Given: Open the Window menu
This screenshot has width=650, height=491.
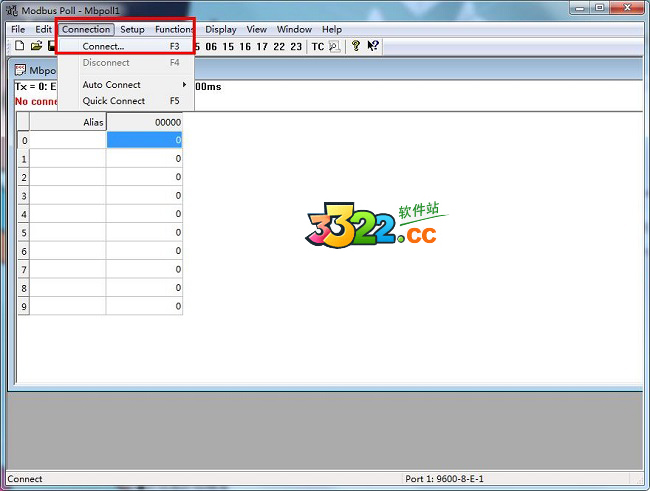Looking at the screenshot, I should pyautogui.click(x=294, y=30).
